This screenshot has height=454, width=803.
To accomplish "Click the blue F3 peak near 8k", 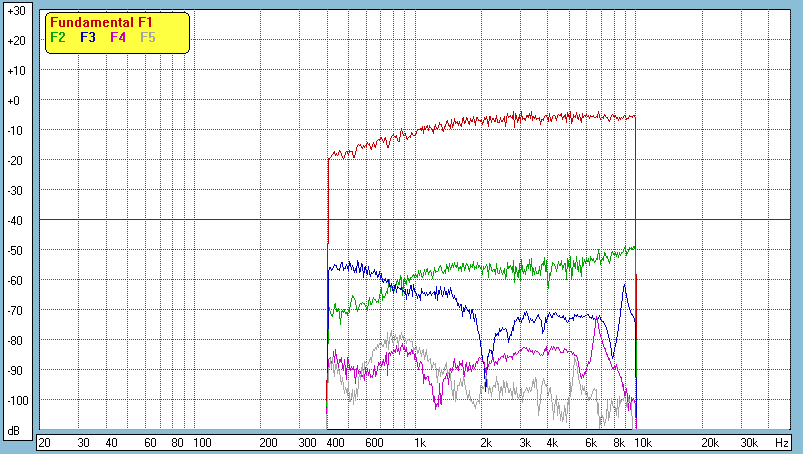I will (x=625, y=285).
